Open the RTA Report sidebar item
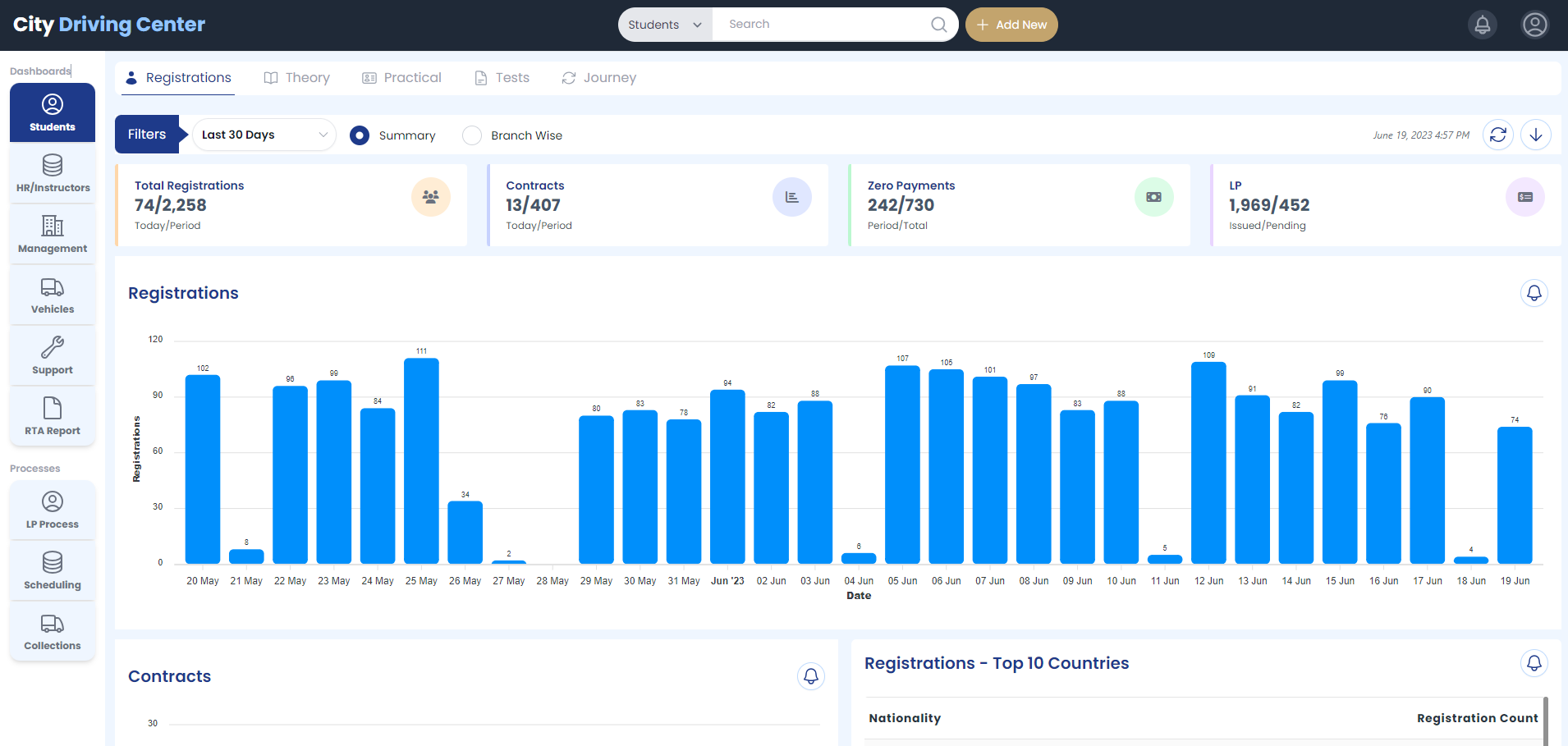The width and height of the screenshot is (1568, 746). tap(53, 417)
